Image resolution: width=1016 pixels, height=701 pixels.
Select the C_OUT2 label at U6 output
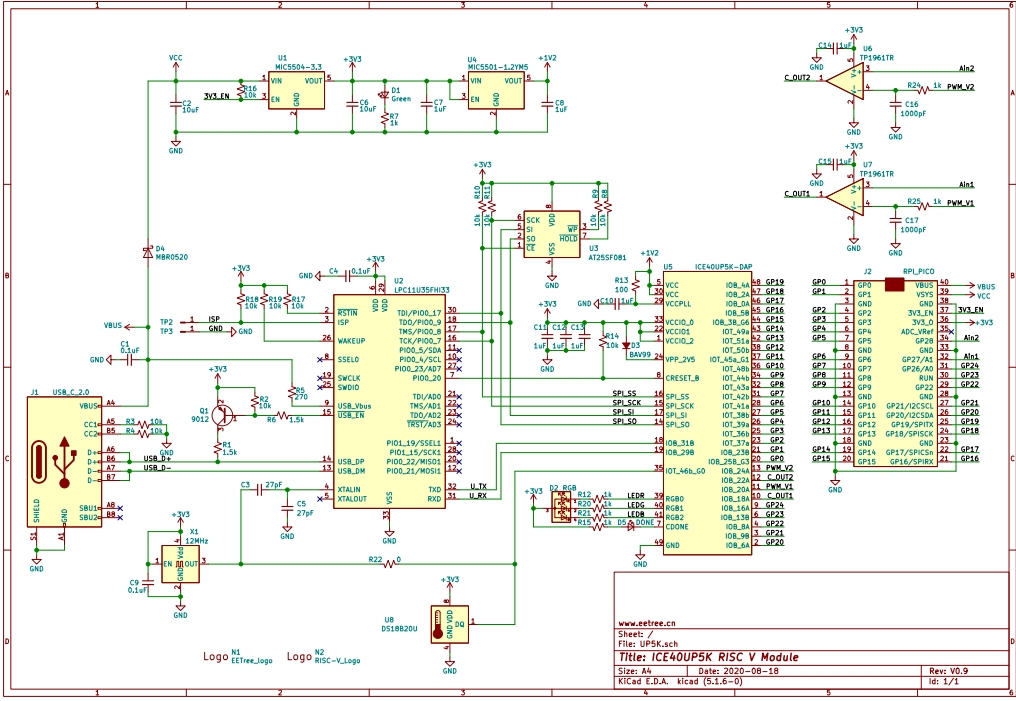pyautogui.click(x=798, y=78)
